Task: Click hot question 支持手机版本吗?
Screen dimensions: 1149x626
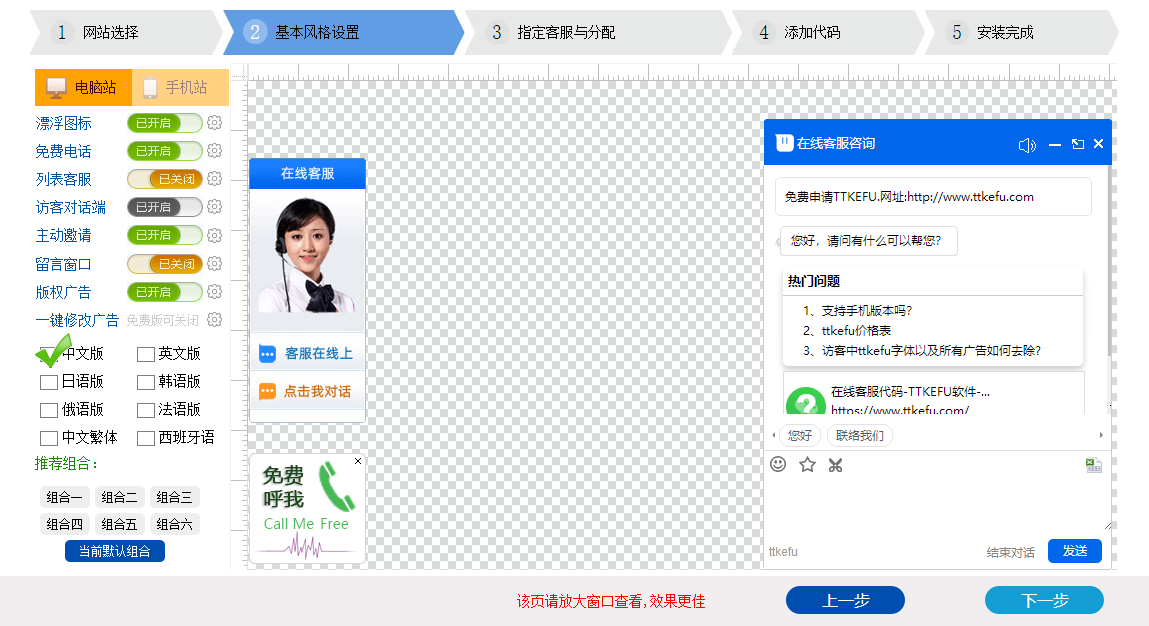Action: tap(866, 311)
